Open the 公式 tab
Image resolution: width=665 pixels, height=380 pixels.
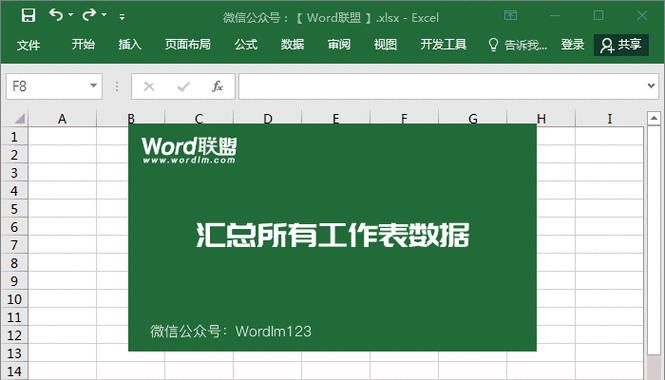click(246, 44)
